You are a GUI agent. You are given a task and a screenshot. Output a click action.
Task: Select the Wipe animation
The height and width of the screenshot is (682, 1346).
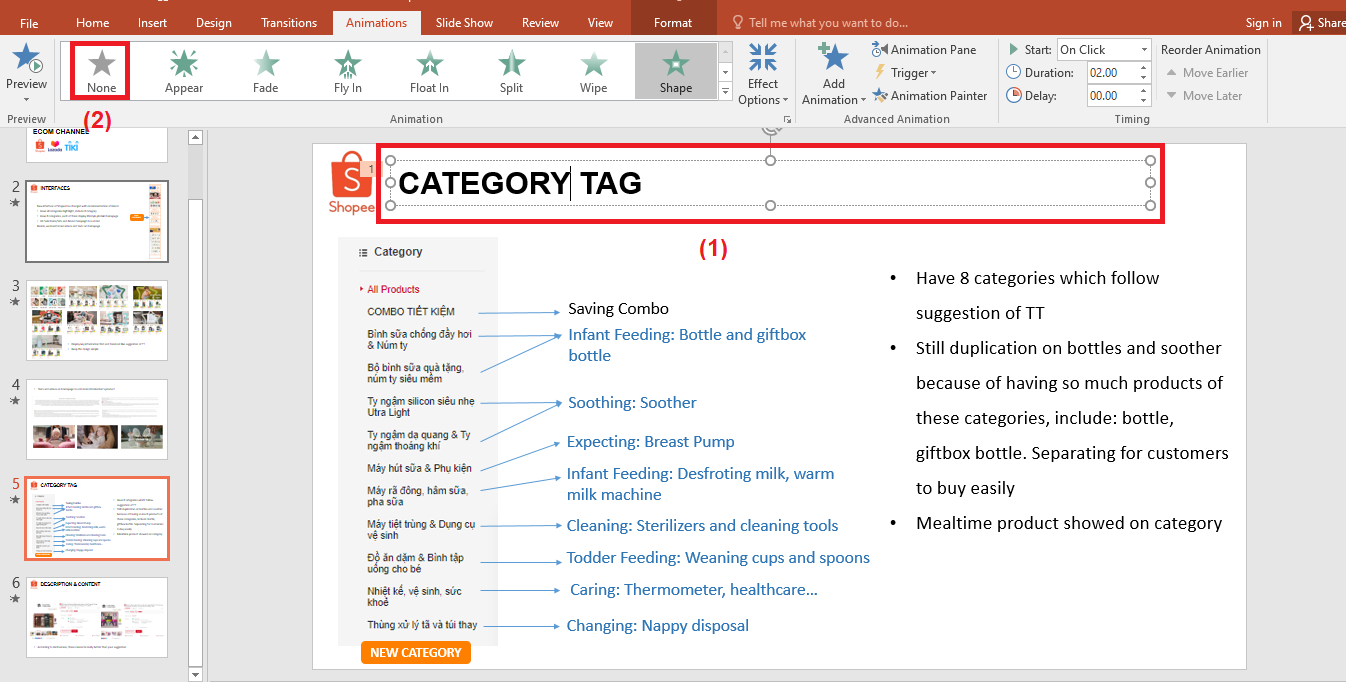pyautogui.click(x=592, y=70)
